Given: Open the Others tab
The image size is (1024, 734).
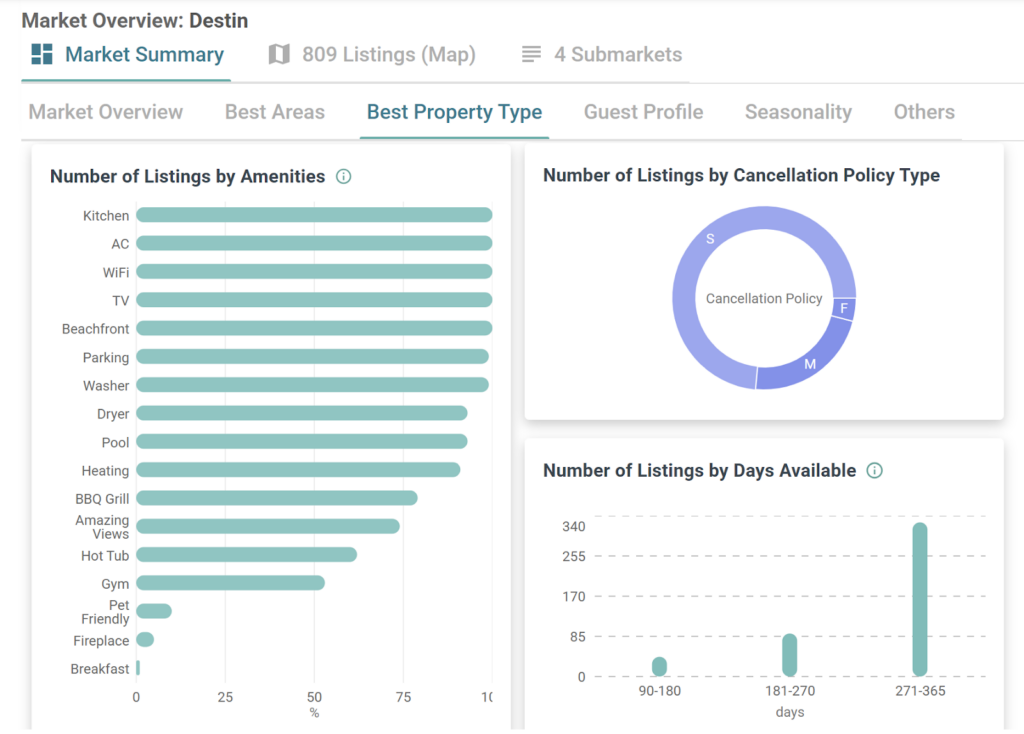Looking at the screenshot, I should [924, 112].
